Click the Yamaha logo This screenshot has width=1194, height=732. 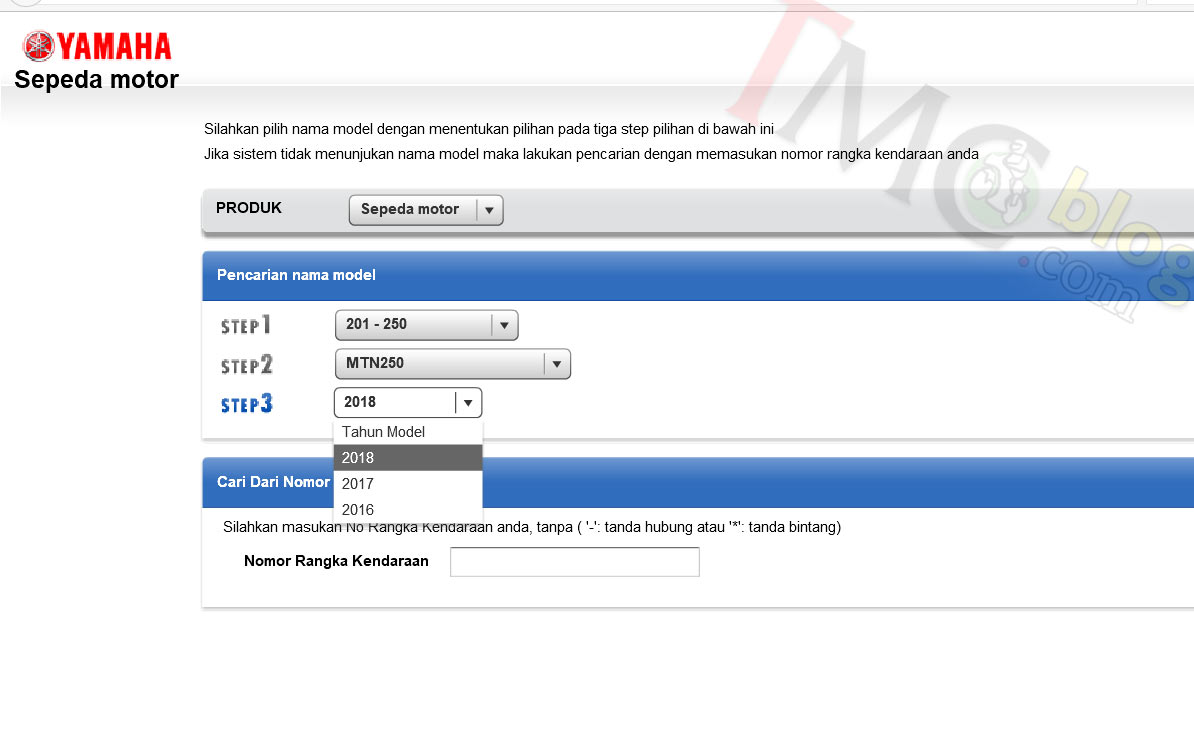[97, 46]
